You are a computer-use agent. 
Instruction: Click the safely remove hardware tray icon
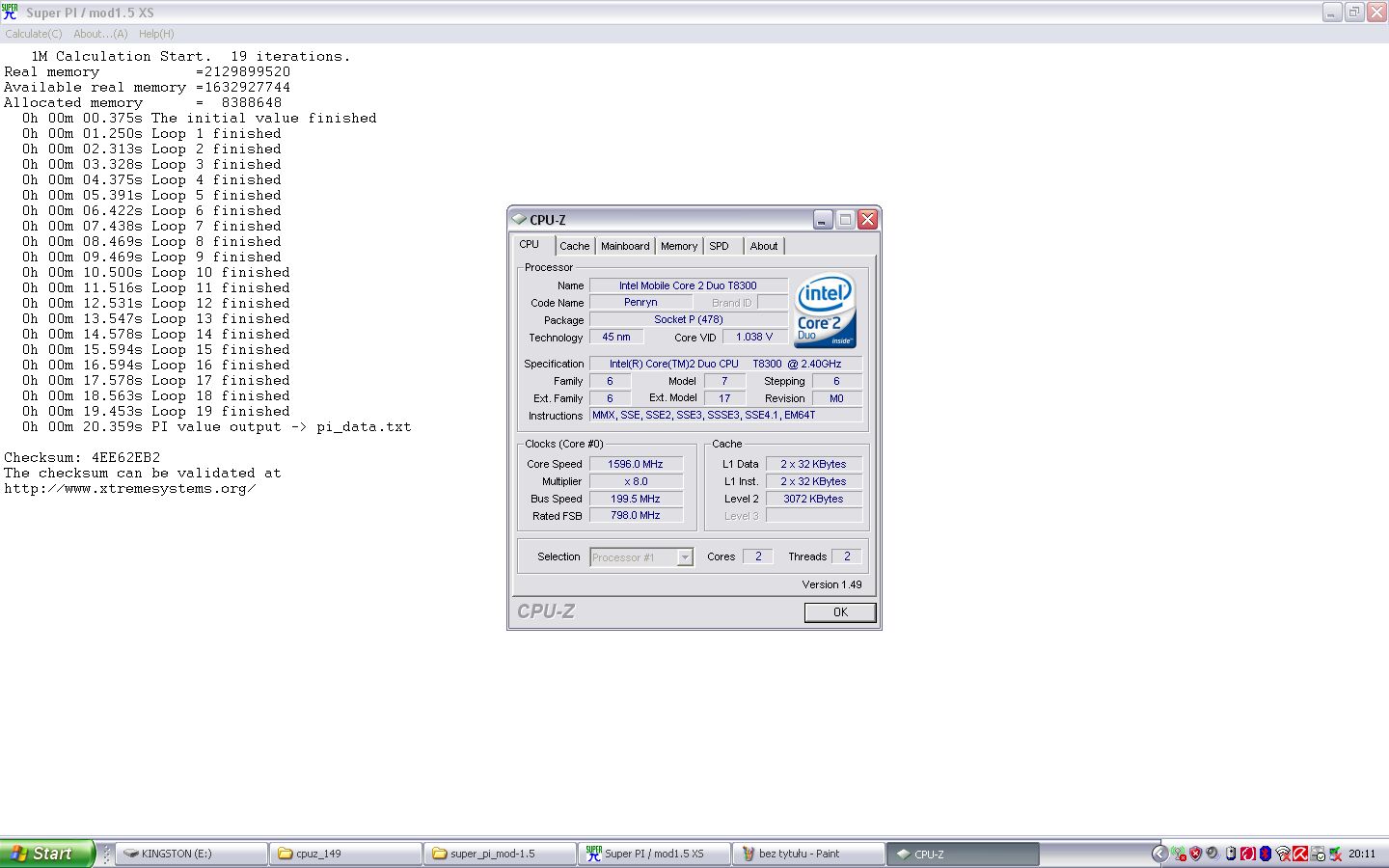(x=1318, y=854)
